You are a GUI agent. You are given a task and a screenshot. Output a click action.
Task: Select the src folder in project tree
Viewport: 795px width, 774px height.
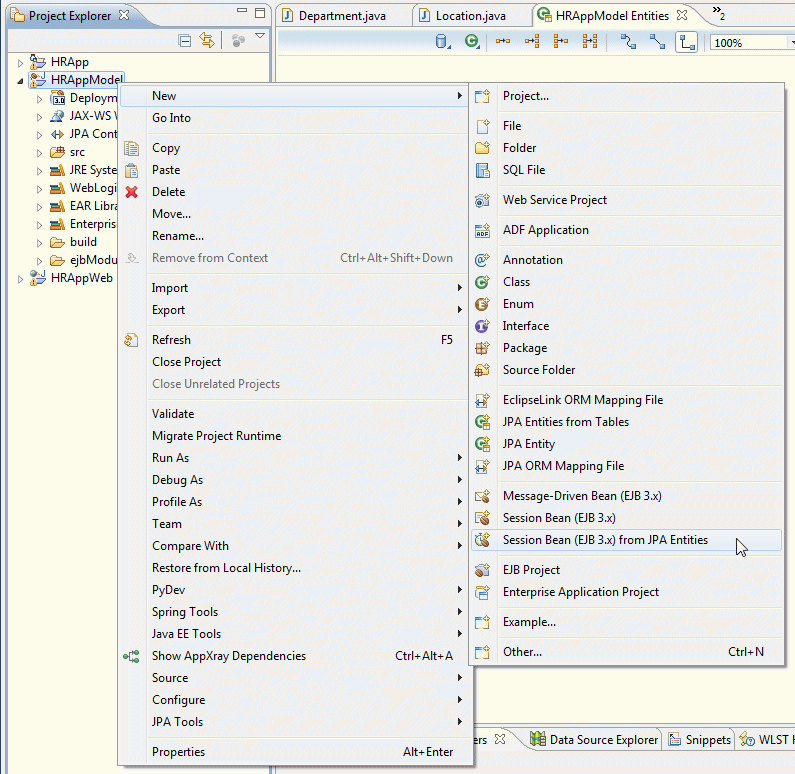pyautogui.click(x=77, y=152)
